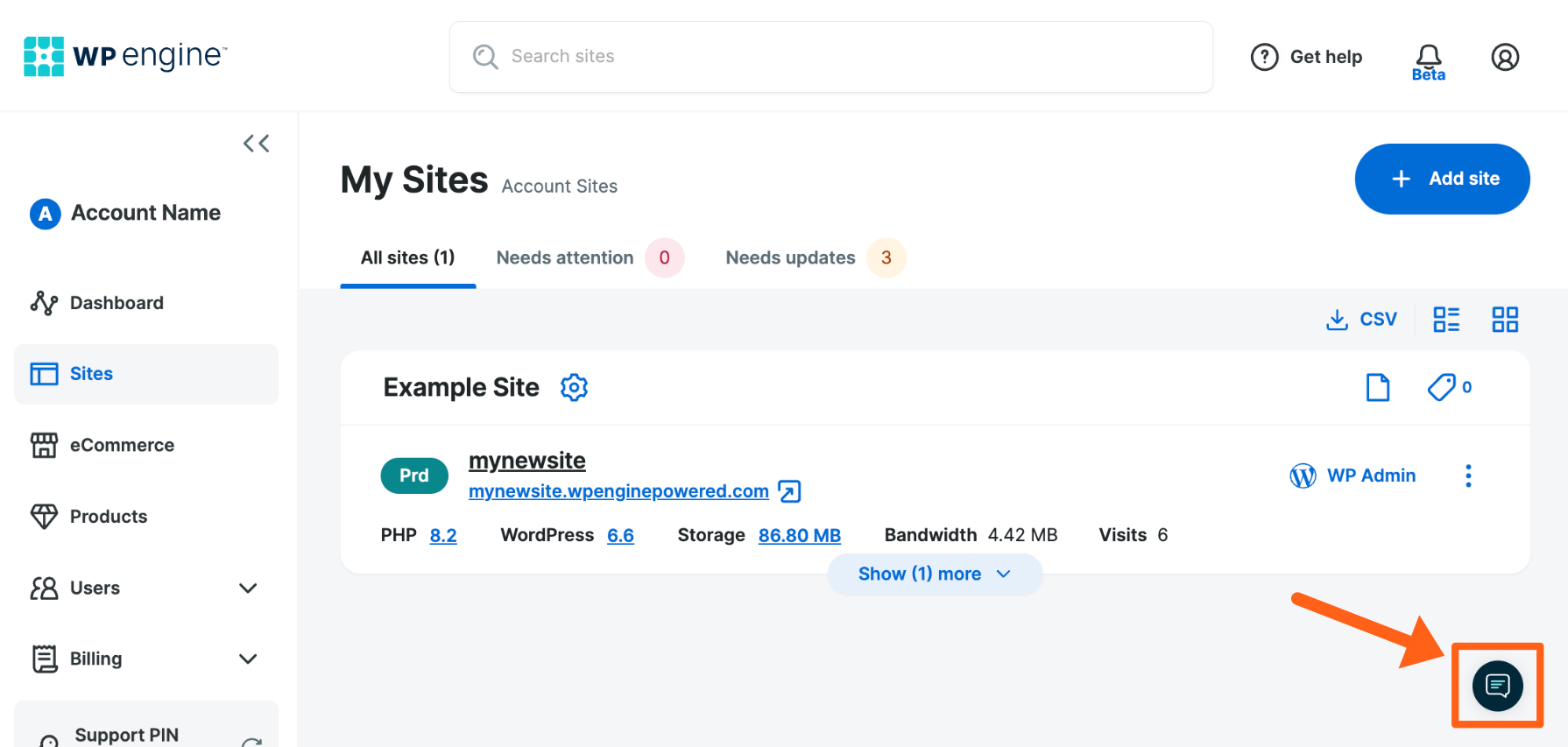This screenshot has width=1568, height=747.
Task: Collapse the sidebar navigation
Action: pos(256,144)
